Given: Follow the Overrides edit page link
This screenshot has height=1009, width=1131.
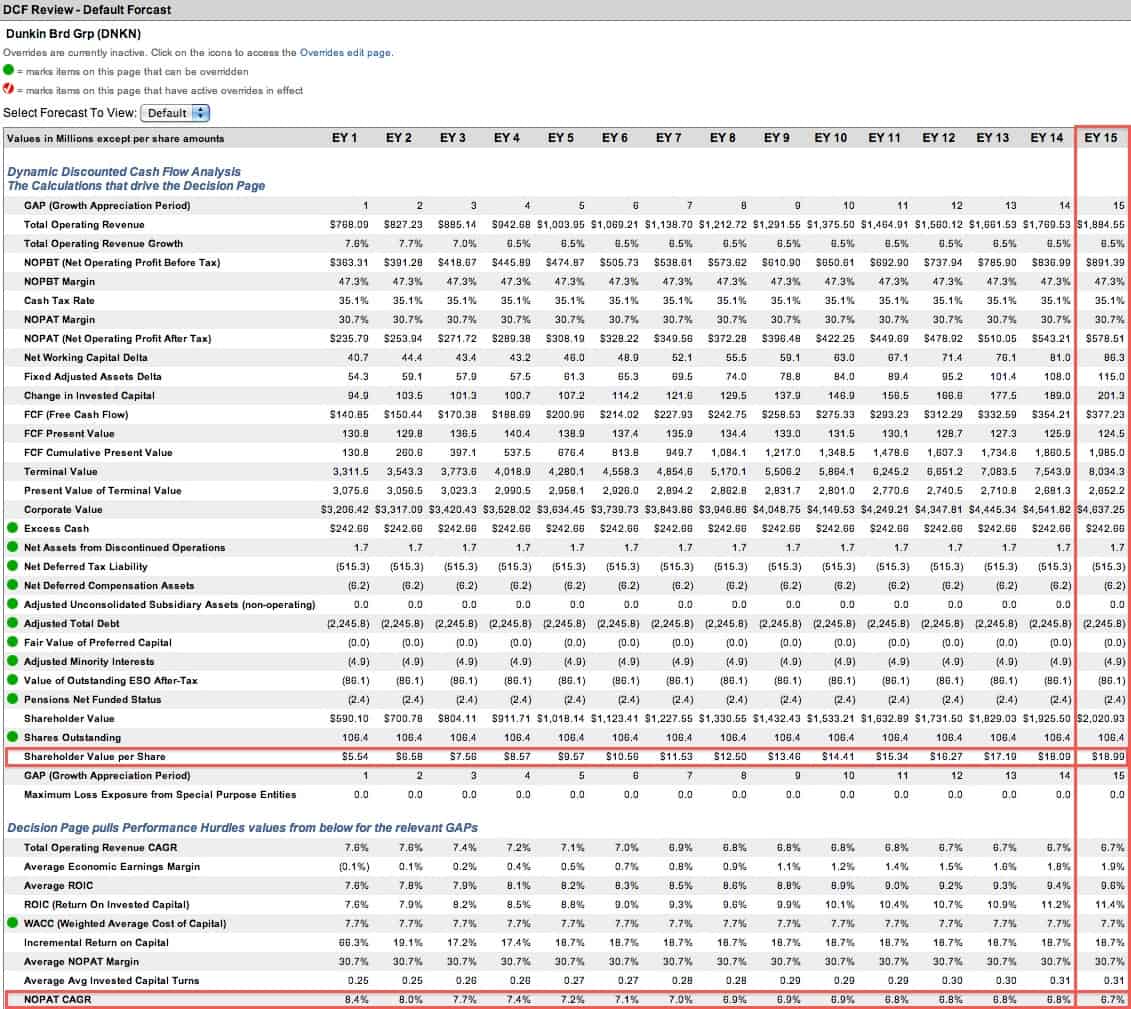Looking at the screenshot, I should click(x=346, y=53).
